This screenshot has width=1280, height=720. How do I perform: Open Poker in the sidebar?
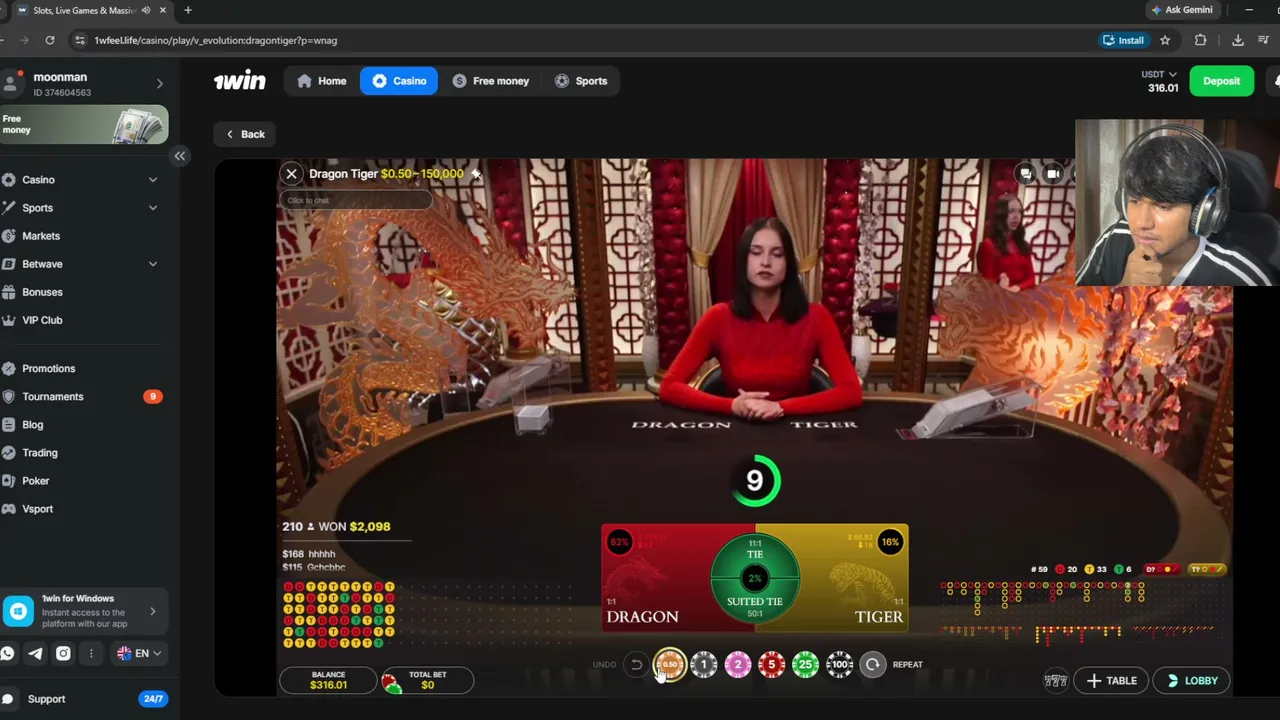click(x=36, y=481)
